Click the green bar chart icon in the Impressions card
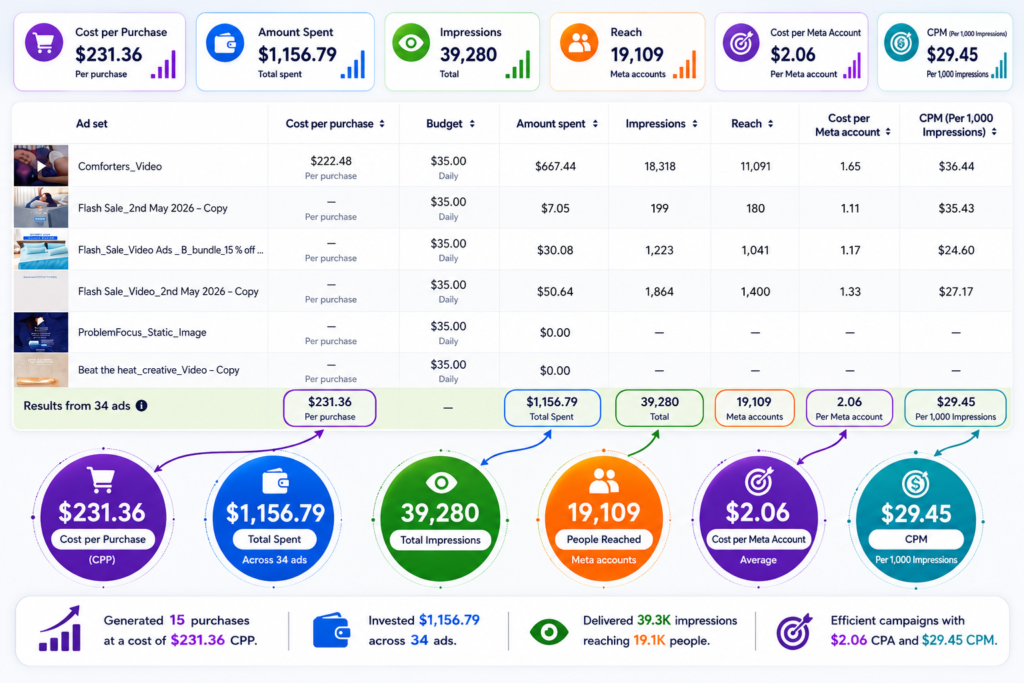The image size is (1024, 683). (518, 65)
